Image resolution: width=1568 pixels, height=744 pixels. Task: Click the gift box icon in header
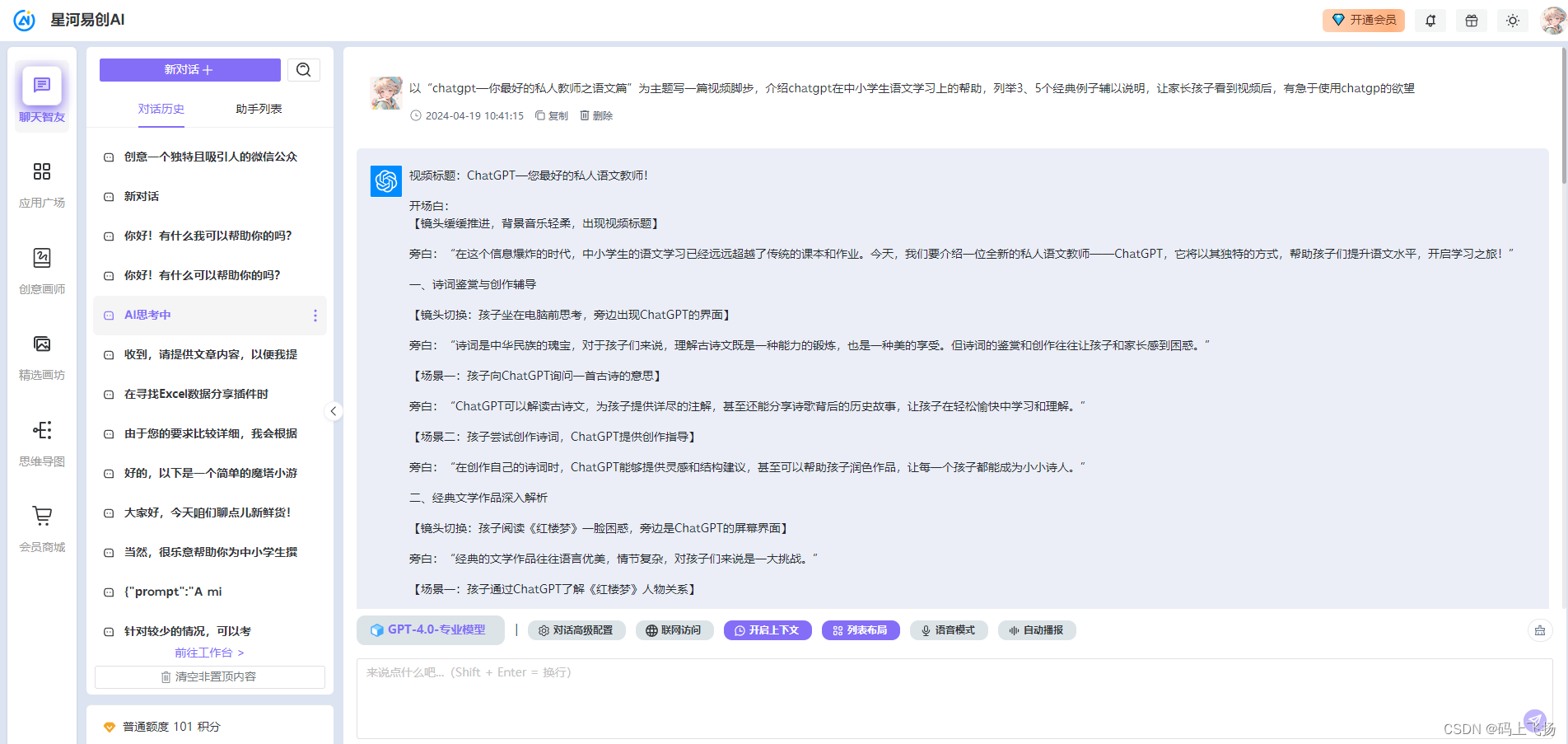[x=1472, y=21]
